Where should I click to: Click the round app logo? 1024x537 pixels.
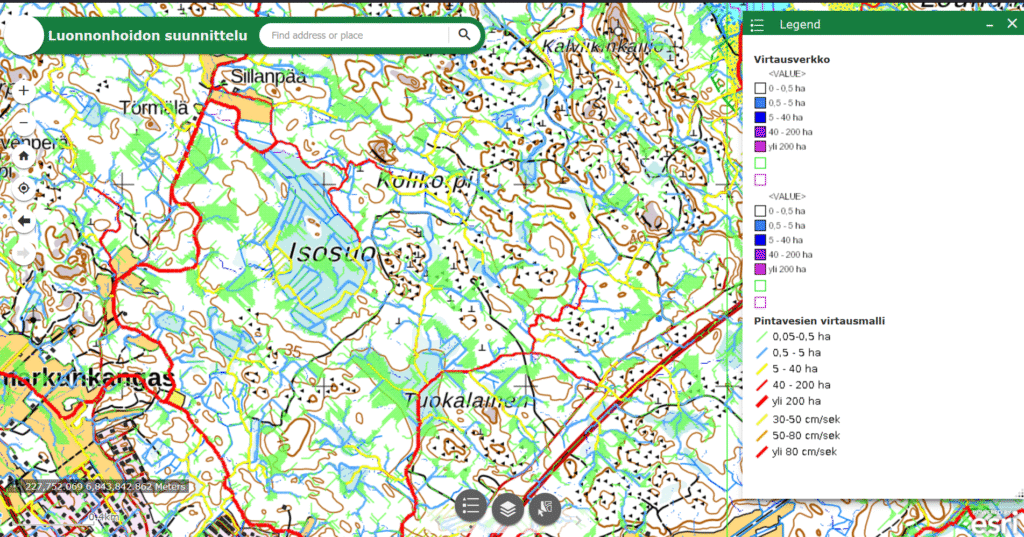point(23,36)
